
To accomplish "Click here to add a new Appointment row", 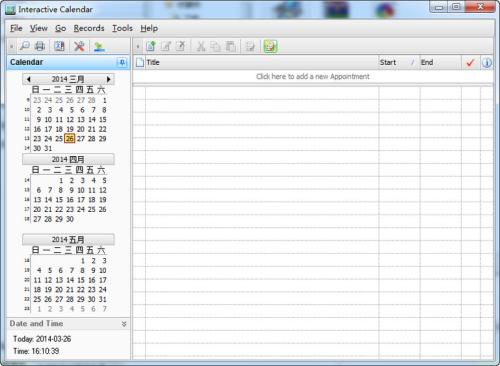I will click(x=313, y=77).
